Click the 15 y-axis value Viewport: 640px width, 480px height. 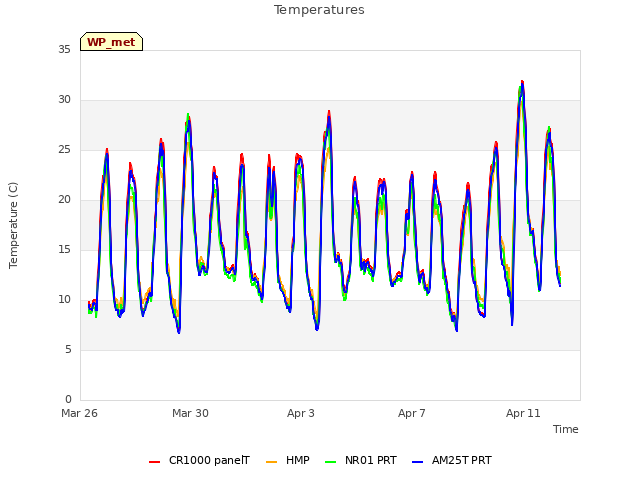tap(64, 250)
